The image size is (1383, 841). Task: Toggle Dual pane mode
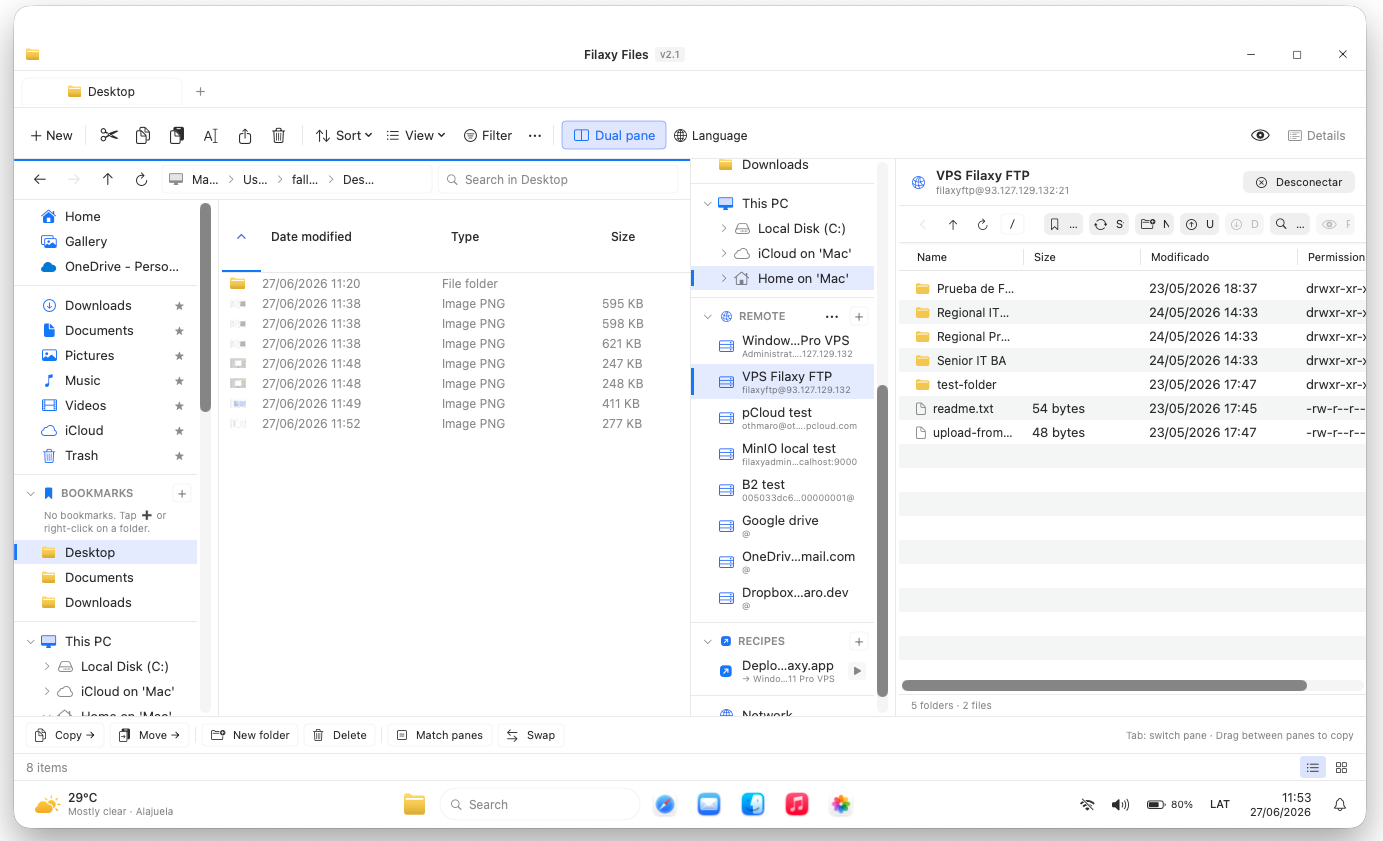pos(614,135)
